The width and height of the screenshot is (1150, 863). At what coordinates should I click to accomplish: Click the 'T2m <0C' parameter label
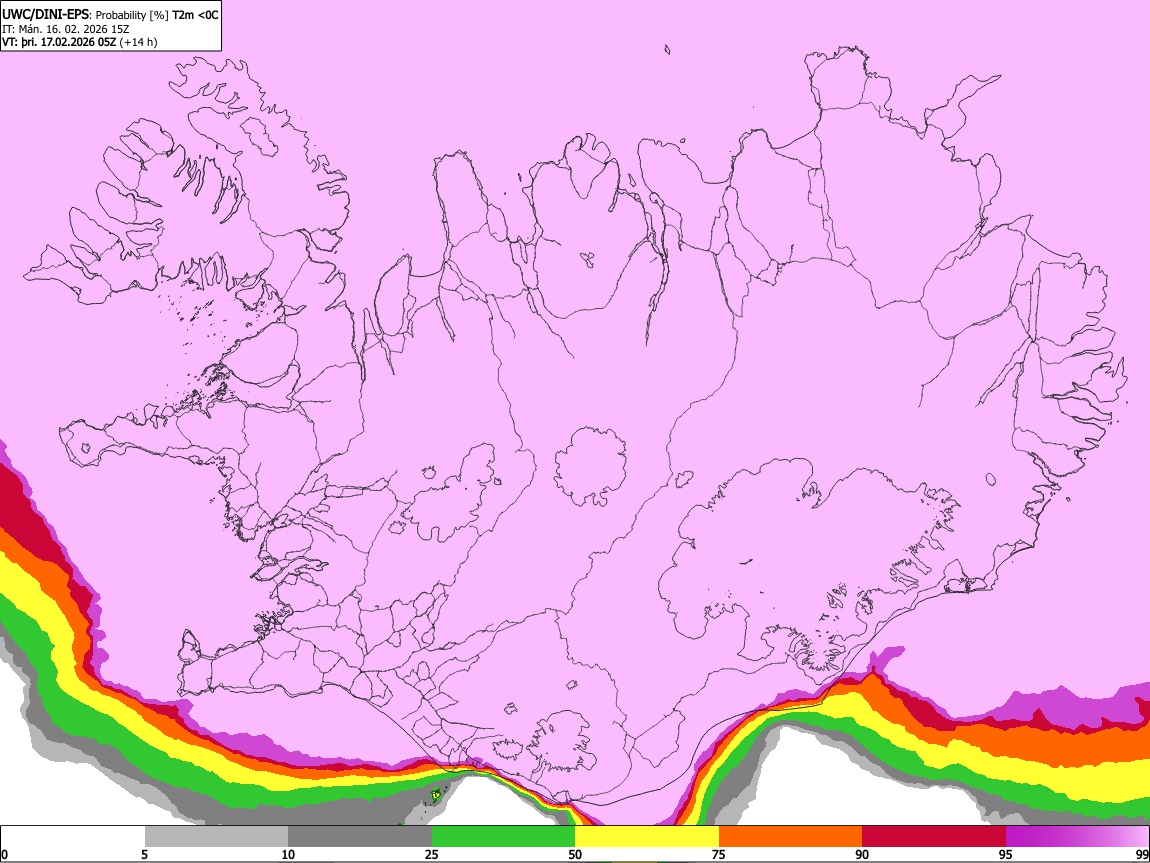[195, 15]
